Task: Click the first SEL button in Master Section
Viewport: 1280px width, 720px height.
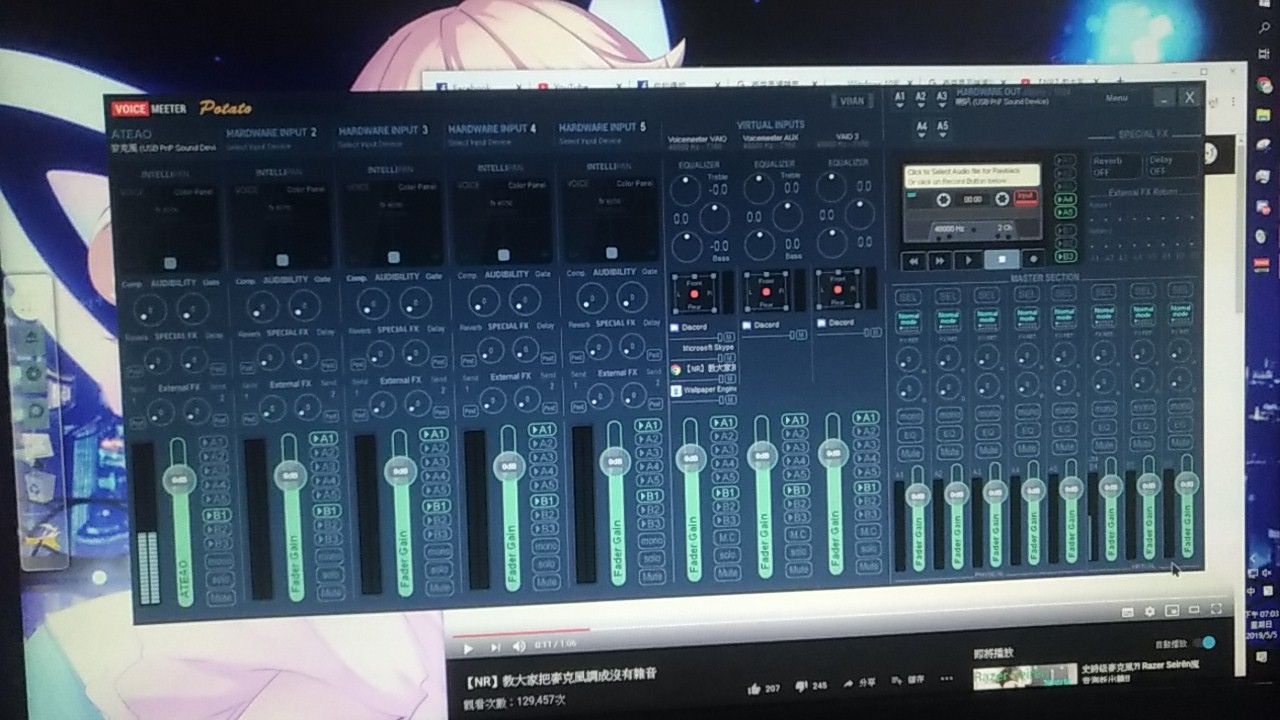Action: click(908, 297)
